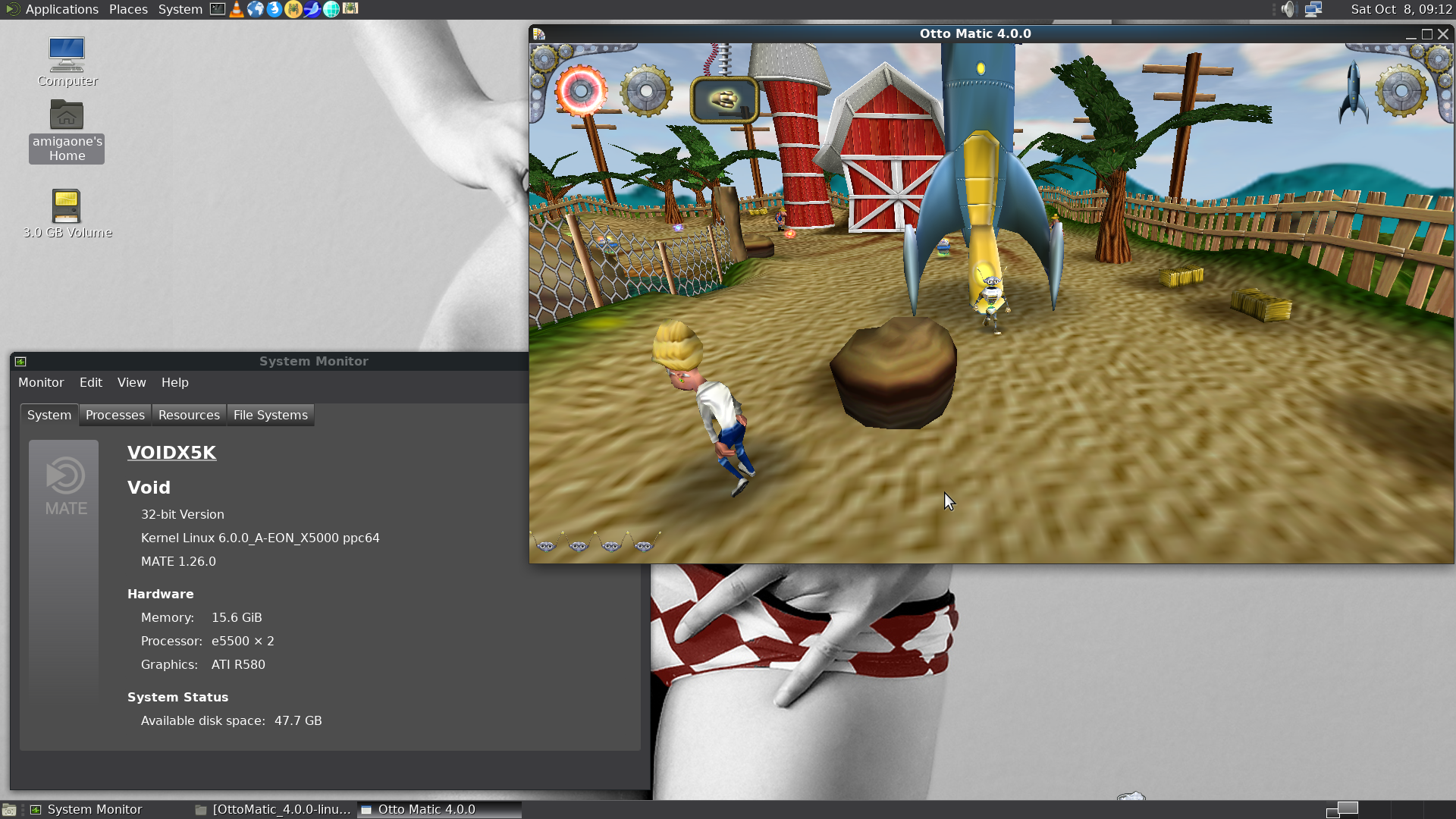The width and height of the screenshot is (1456, 819).
Task: Open amigaone's Home folder icon
Action: pyautogui.click(x=67, y=130)
